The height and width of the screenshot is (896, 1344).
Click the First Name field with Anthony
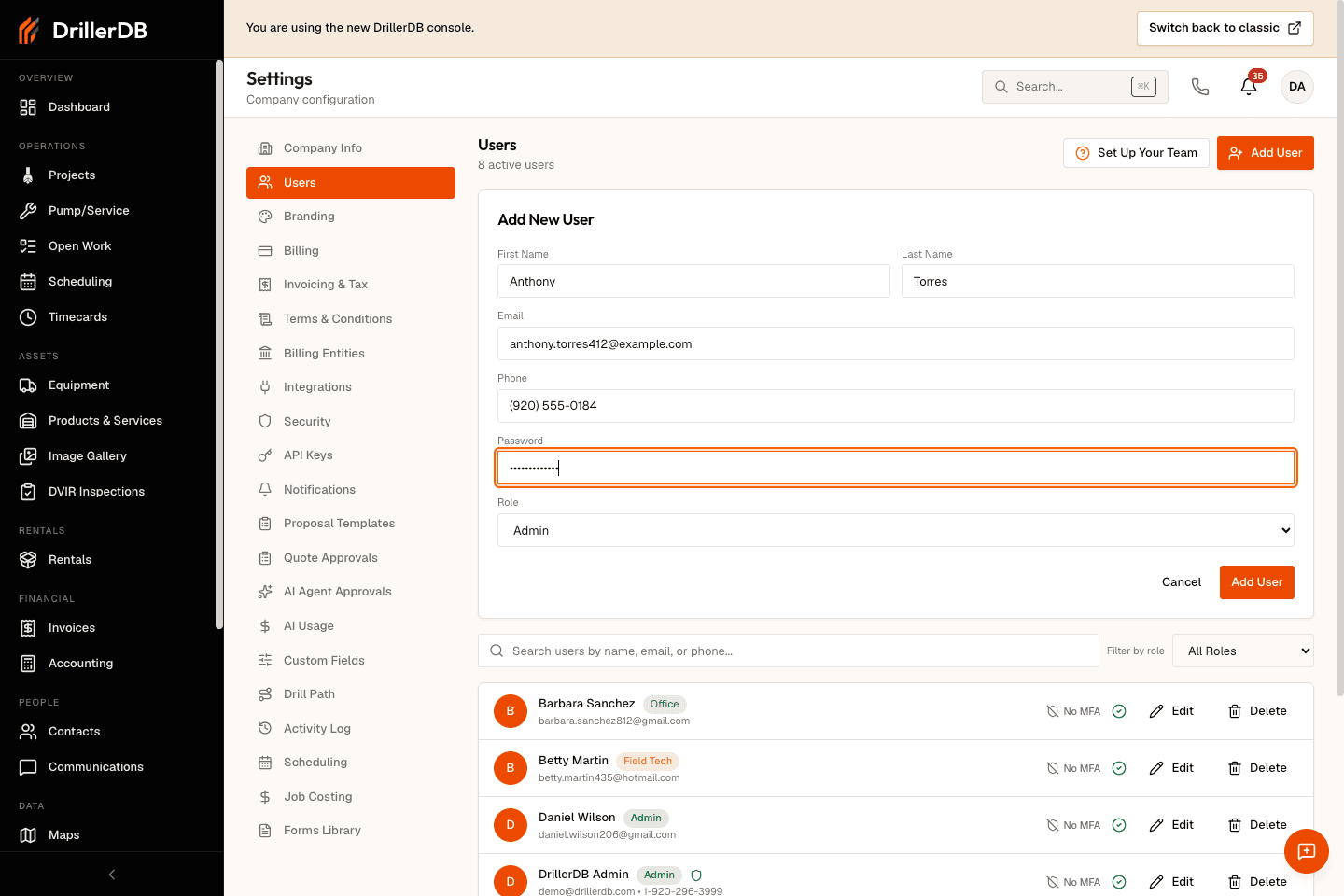[693, 281]
